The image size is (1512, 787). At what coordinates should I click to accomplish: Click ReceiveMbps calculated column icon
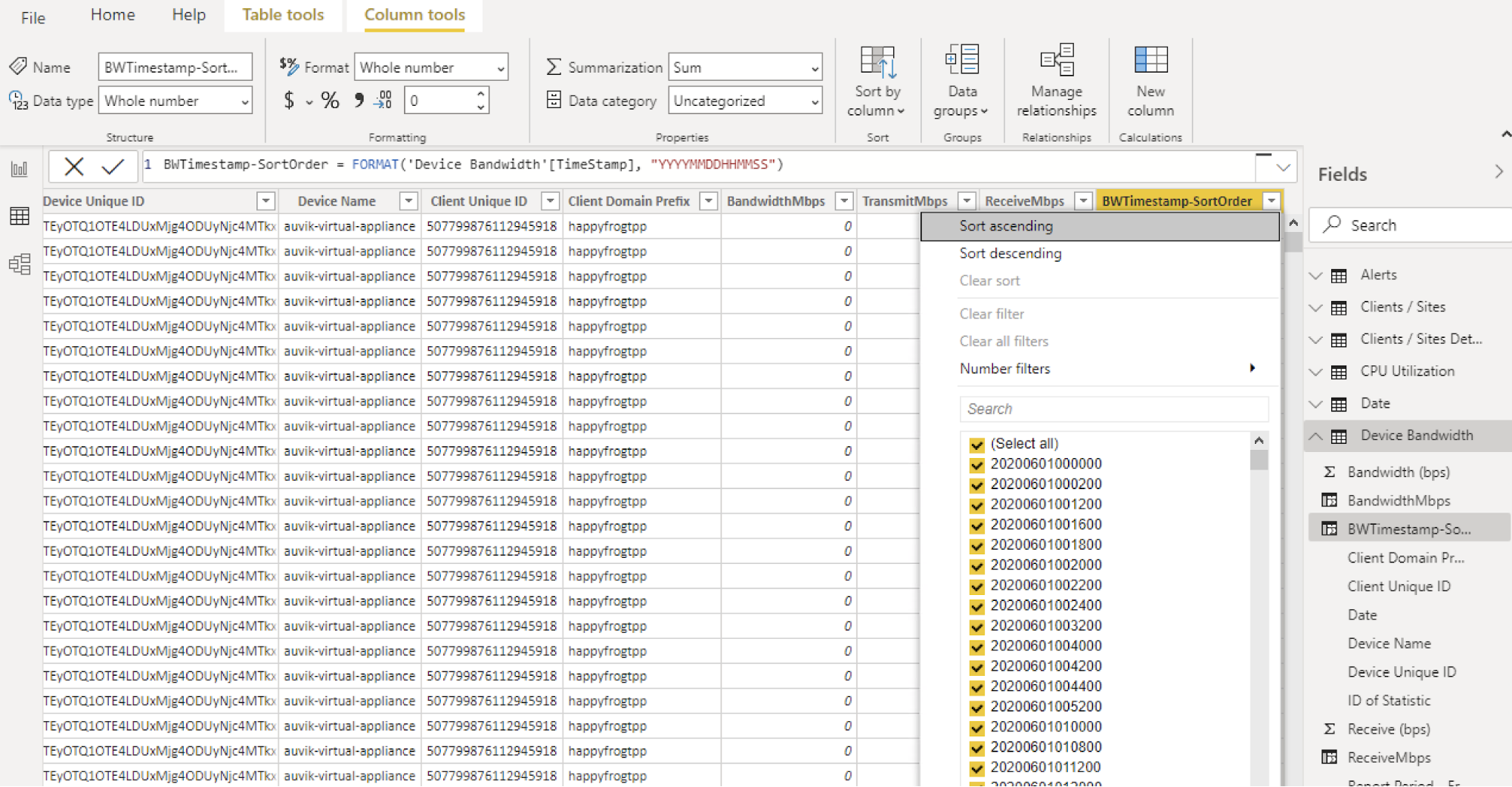[x=1329, y=758]
